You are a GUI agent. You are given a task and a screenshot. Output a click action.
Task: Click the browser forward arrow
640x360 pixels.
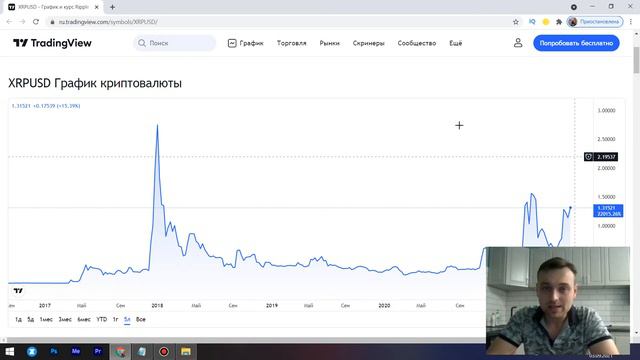tap(22, 22)
